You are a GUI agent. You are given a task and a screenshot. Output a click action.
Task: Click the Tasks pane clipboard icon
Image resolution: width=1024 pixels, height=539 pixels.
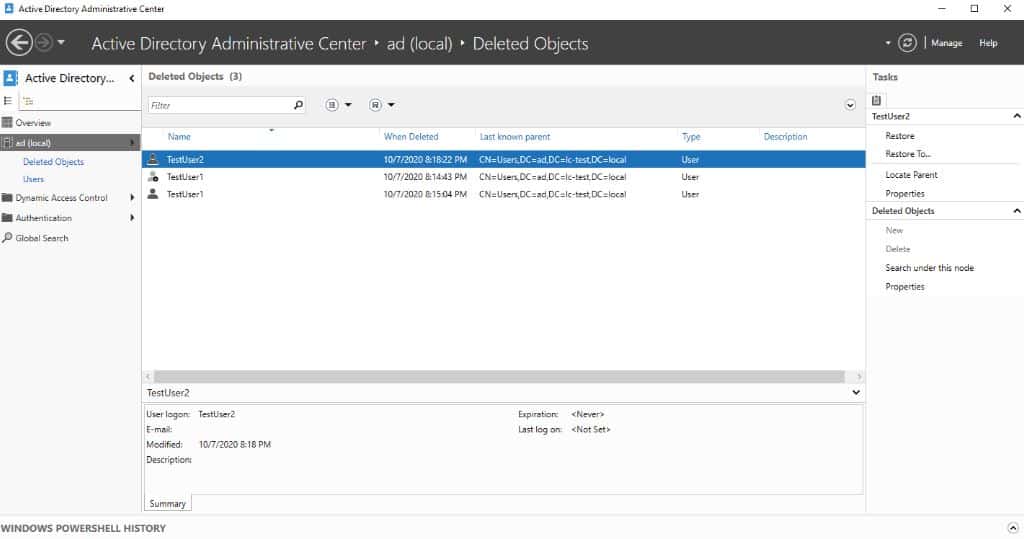point(876,100)
